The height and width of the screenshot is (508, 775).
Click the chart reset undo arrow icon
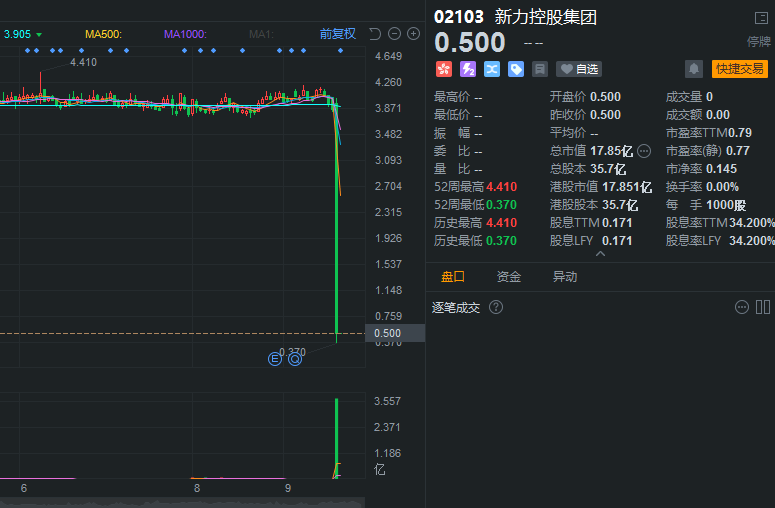click(375, 34)
